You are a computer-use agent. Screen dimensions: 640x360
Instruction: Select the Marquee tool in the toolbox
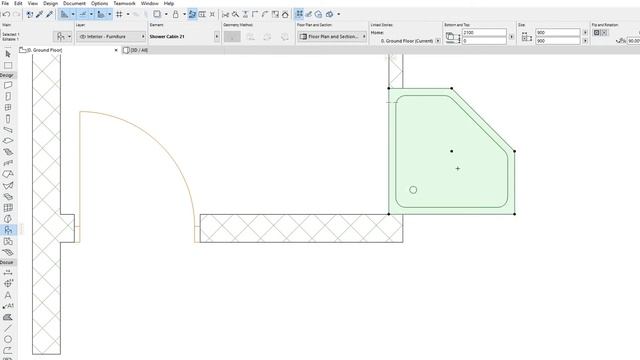pos(8,65)
